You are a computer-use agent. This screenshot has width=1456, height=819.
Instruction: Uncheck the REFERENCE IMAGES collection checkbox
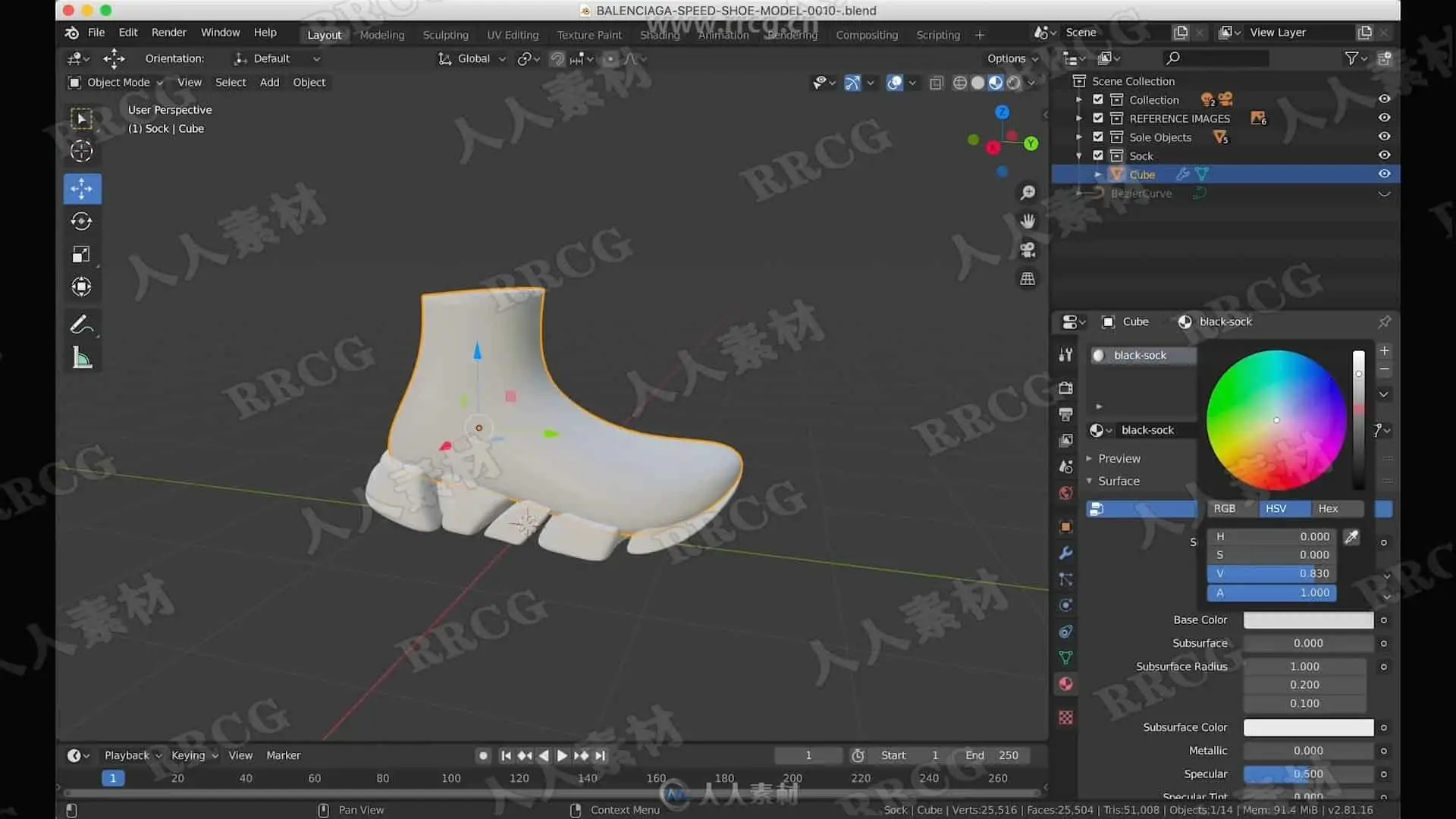pos(1097,118)
